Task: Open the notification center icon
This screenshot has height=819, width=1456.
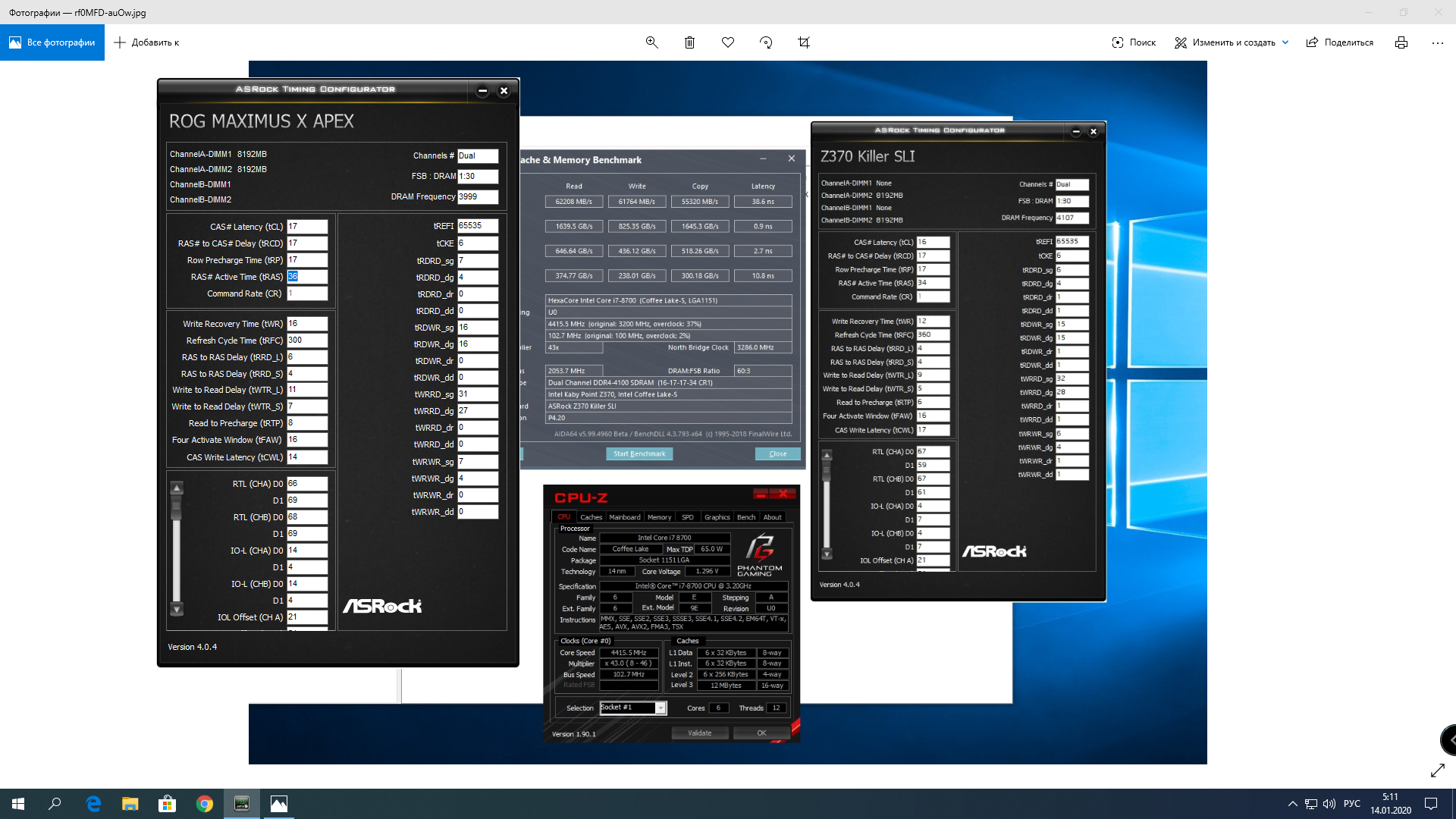Action: (1431, 804)
